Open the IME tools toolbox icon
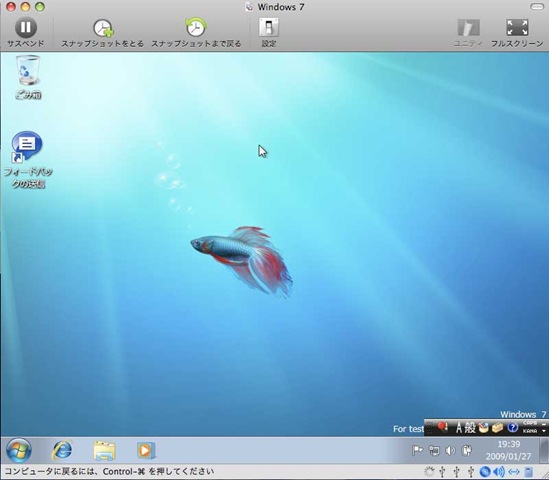The height and width of the screenshot is (480, 549). [x=498, y=427]
